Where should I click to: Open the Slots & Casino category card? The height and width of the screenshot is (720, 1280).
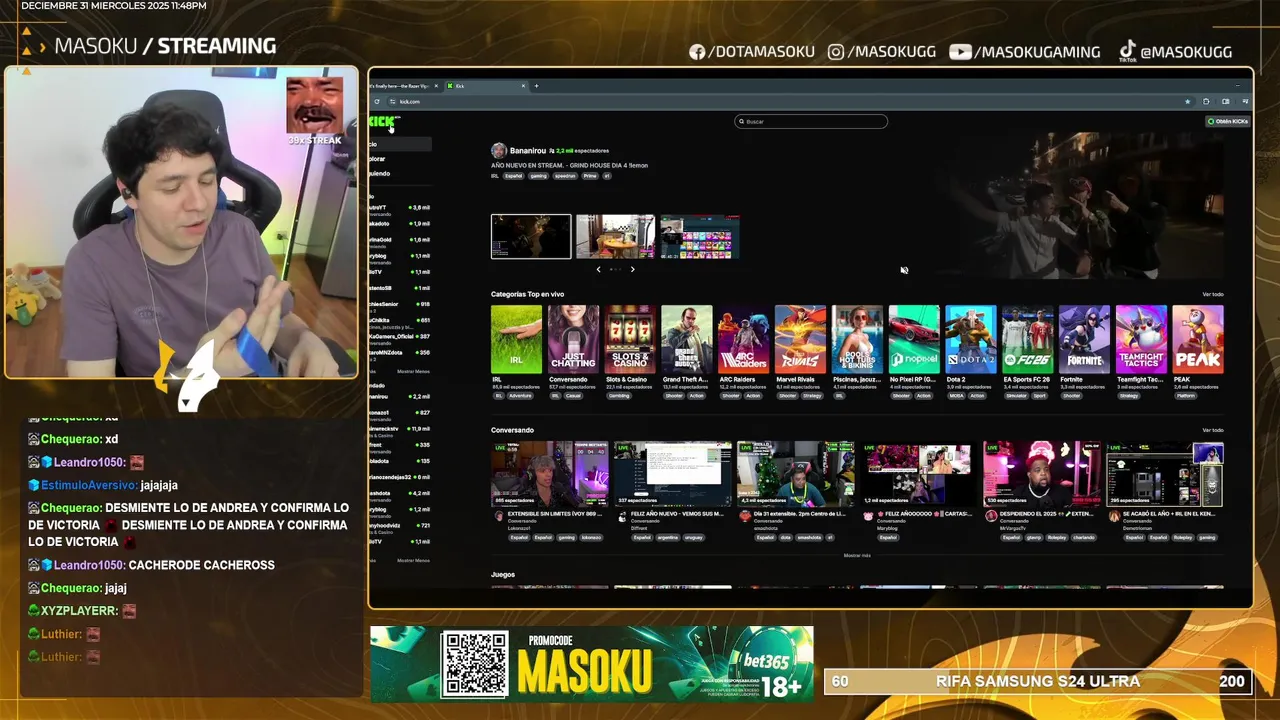pyautogui.click(x=630, y=340)
